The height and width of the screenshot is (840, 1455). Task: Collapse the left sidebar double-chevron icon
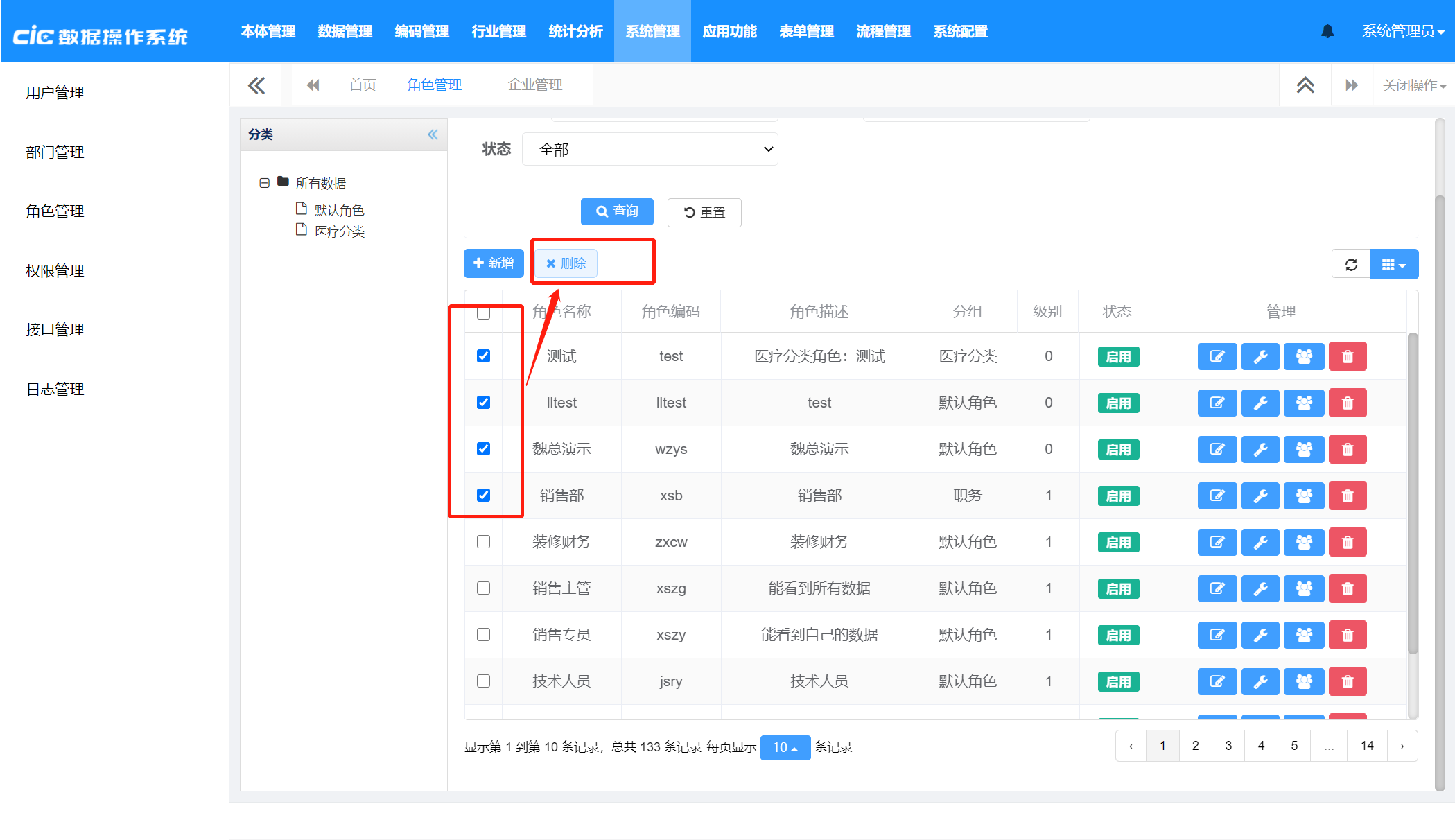(256, 85)
